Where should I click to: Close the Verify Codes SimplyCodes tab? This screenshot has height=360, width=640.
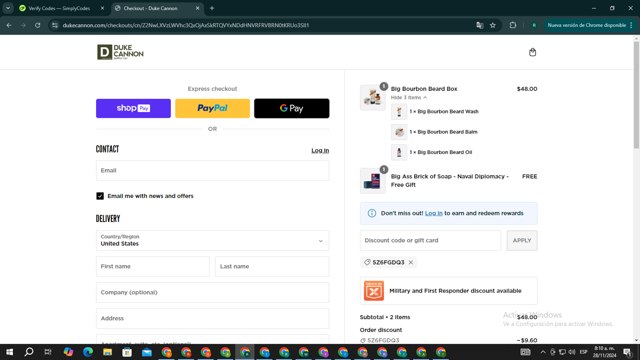coord(102,8)
